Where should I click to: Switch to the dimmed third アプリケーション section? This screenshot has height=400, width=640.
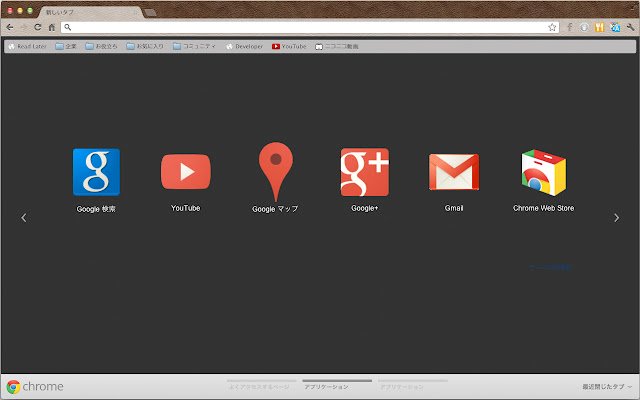point(413,385)
